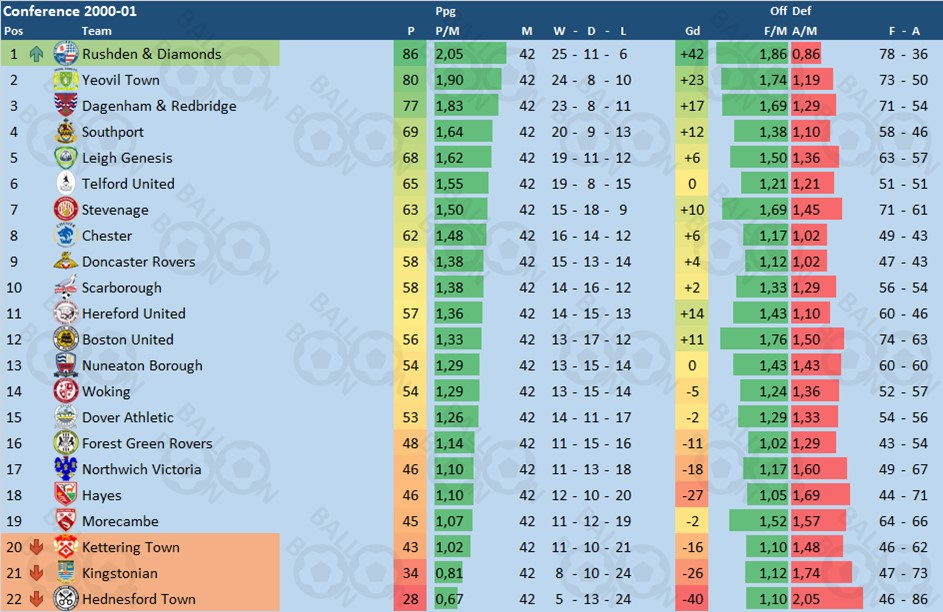Select the Pos column header
This screenshot has width=943, height=612.
[13, 31]
